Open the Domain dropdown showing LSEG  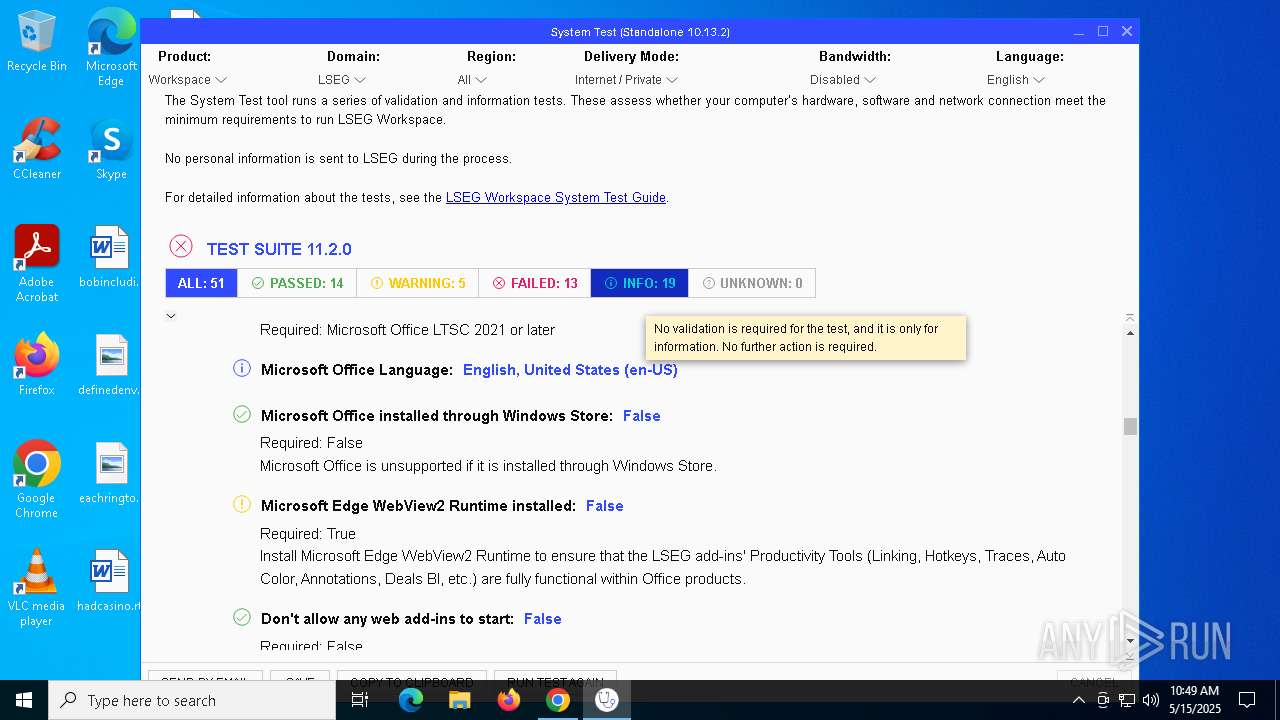tap(342, 79)
